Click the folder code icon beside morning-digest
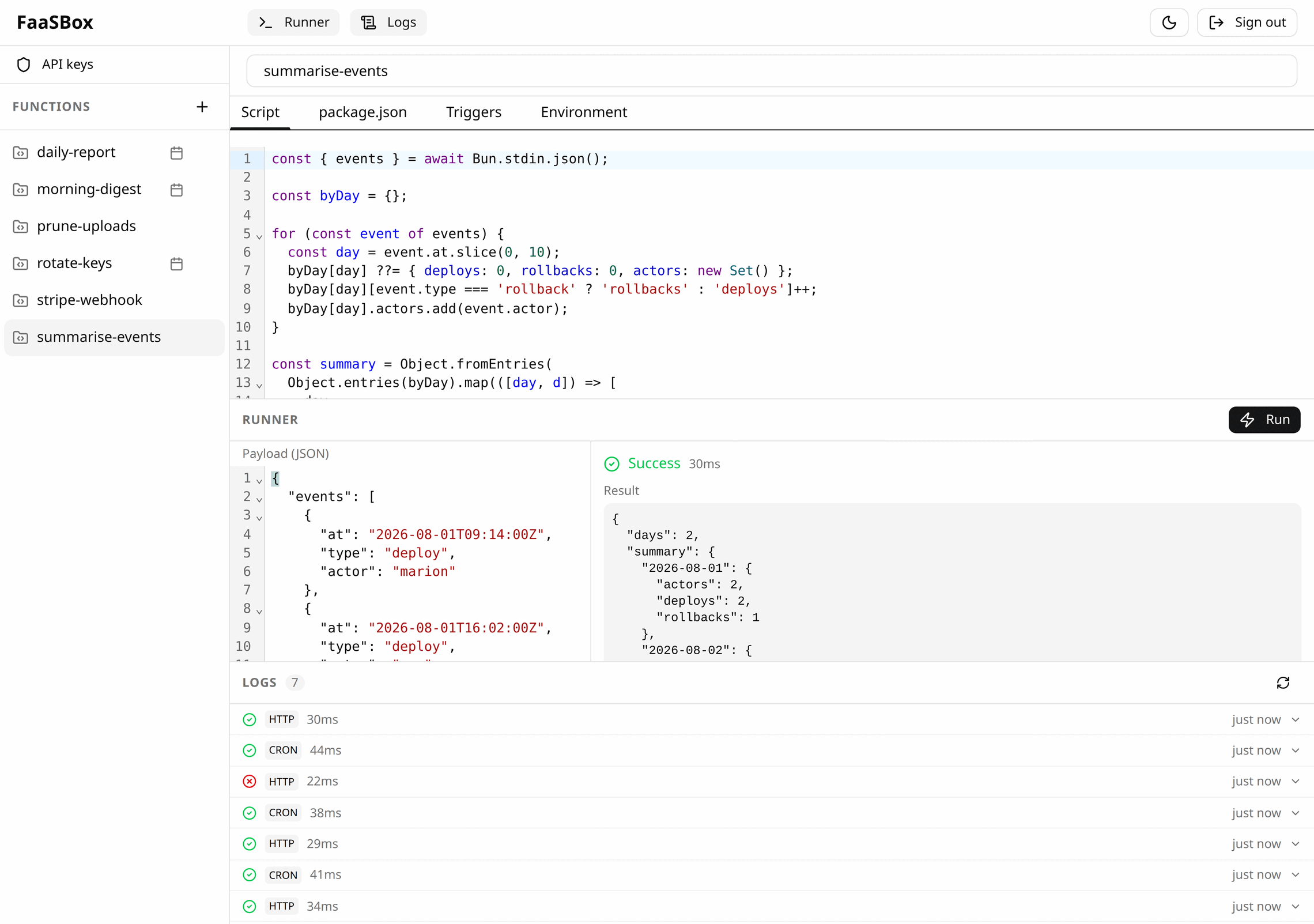1314x924 pixels. 21,190
